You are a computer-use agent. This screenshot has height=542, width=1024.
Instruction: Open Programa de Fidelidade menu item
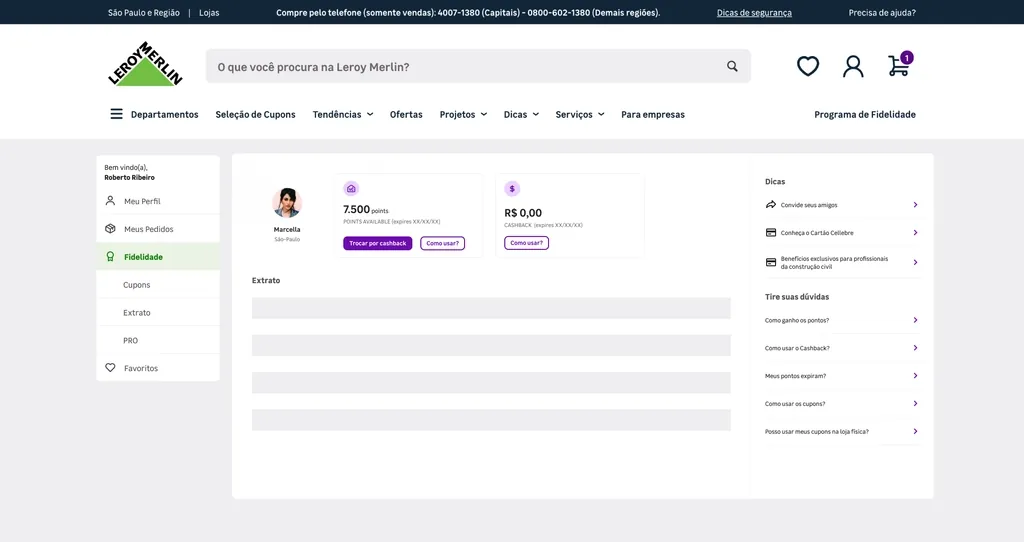tap(865, 114)
